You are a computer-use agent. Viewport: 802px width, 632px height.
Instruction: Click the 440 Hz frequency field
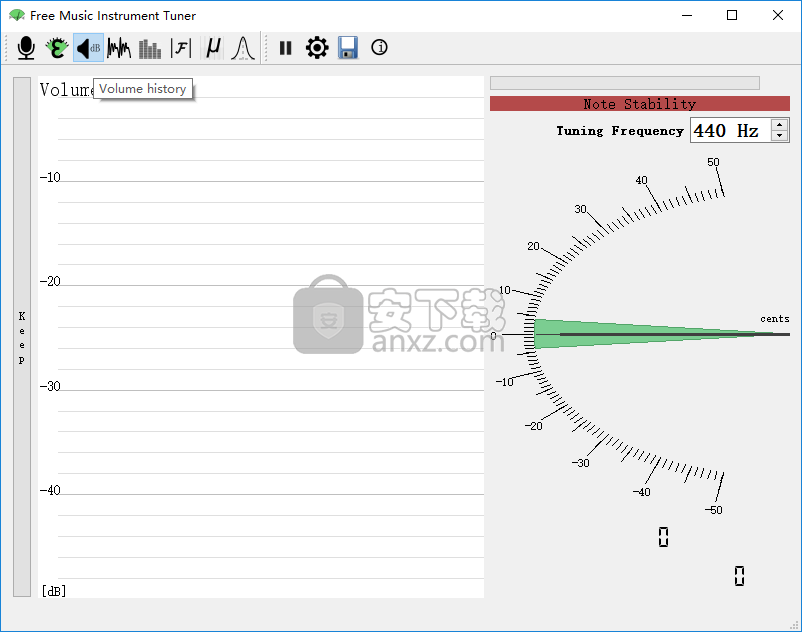pos(730,130)
